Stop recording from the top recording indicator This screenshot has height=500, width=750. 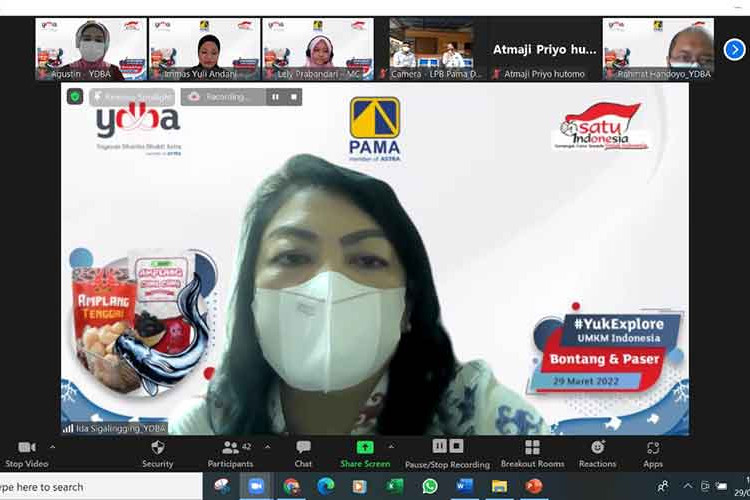pos(293,97)
